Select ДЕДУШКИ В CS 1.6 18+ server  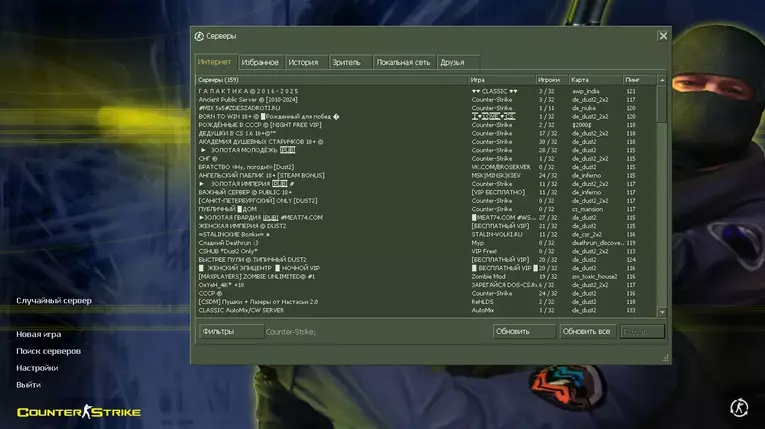426,133
